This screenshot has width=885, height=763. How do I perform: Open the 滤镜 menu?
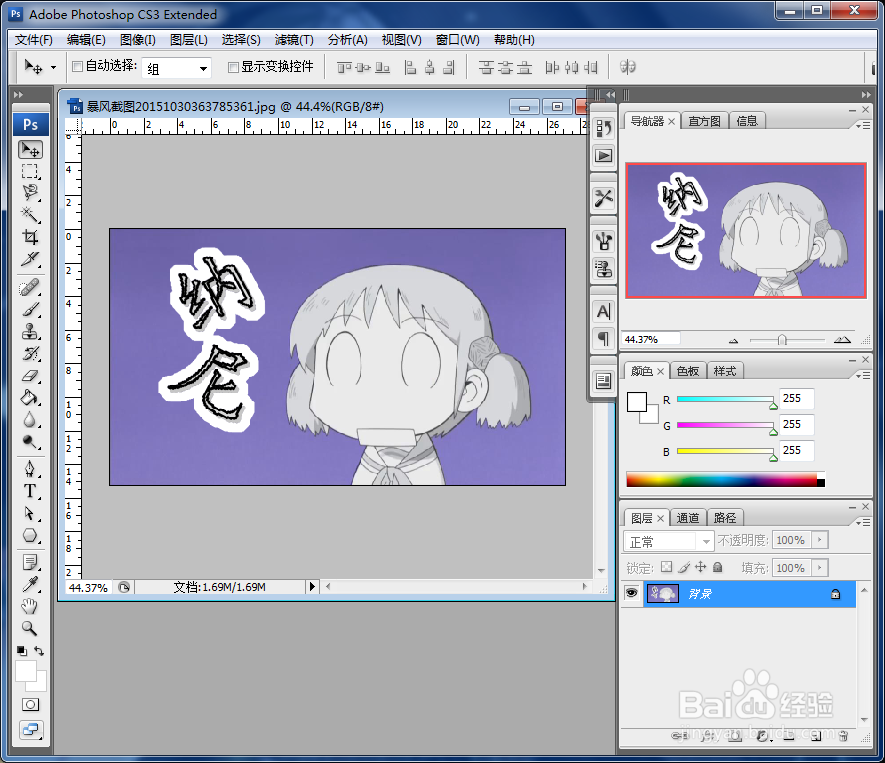pos(293,40)
